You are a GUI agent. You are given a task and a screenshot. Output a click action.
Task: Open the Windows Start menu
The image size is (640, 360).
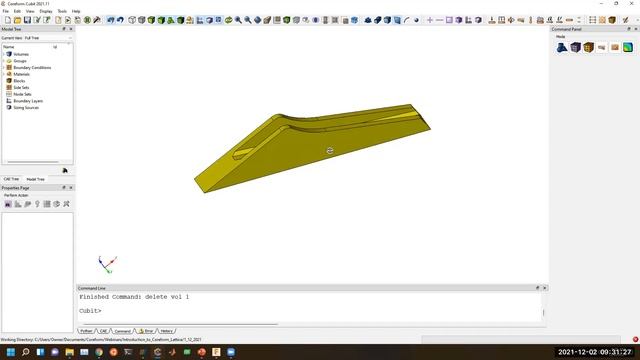click(11, 352)
